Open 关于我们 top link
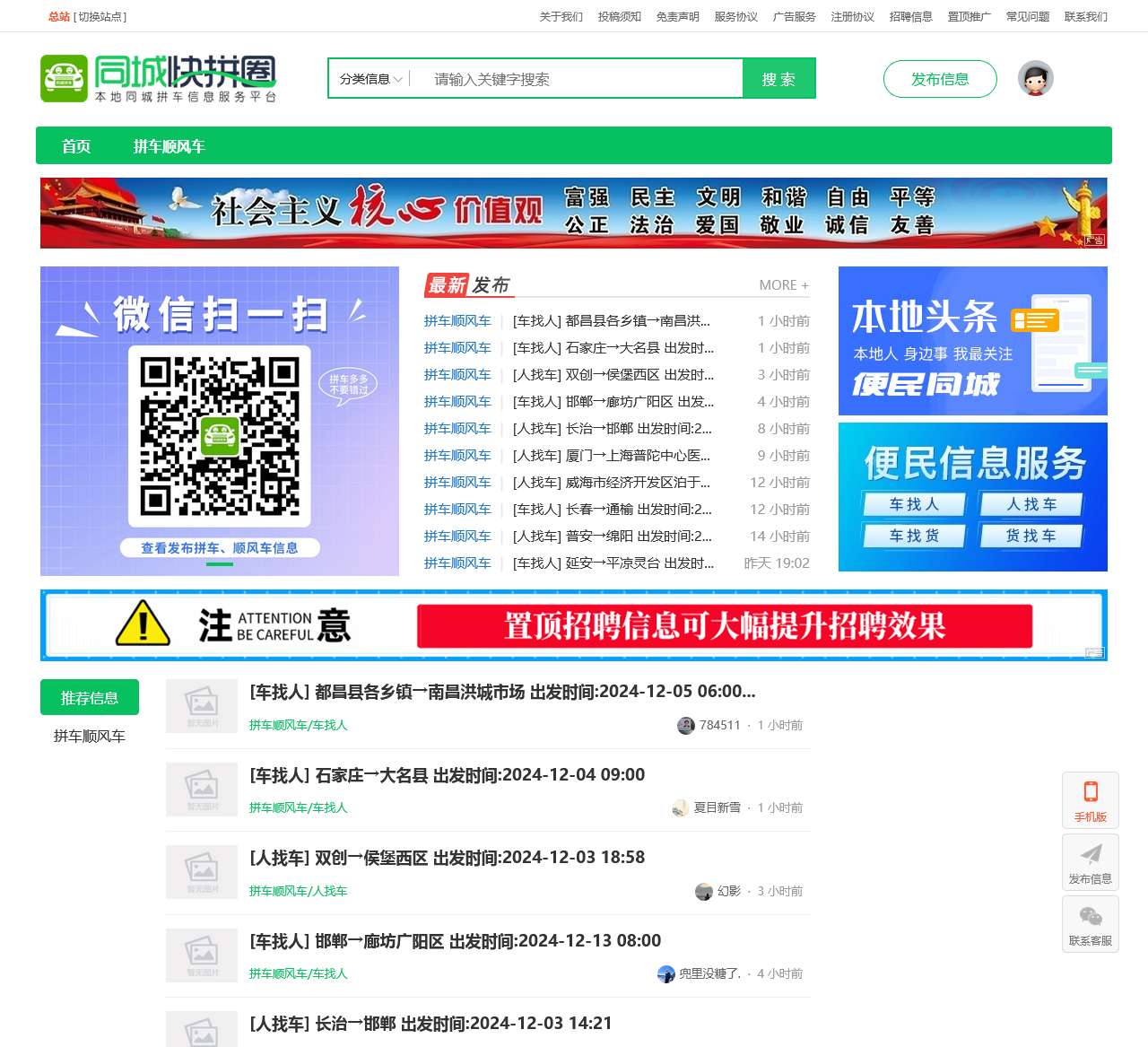This screenshot has width=1148, height=1047. tap(561, 17)
